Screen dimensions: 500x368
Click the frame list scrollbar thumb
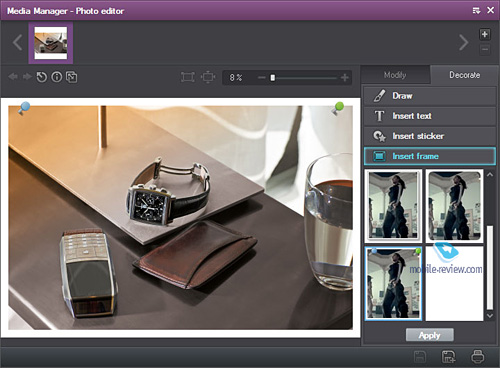pos(489,268)
